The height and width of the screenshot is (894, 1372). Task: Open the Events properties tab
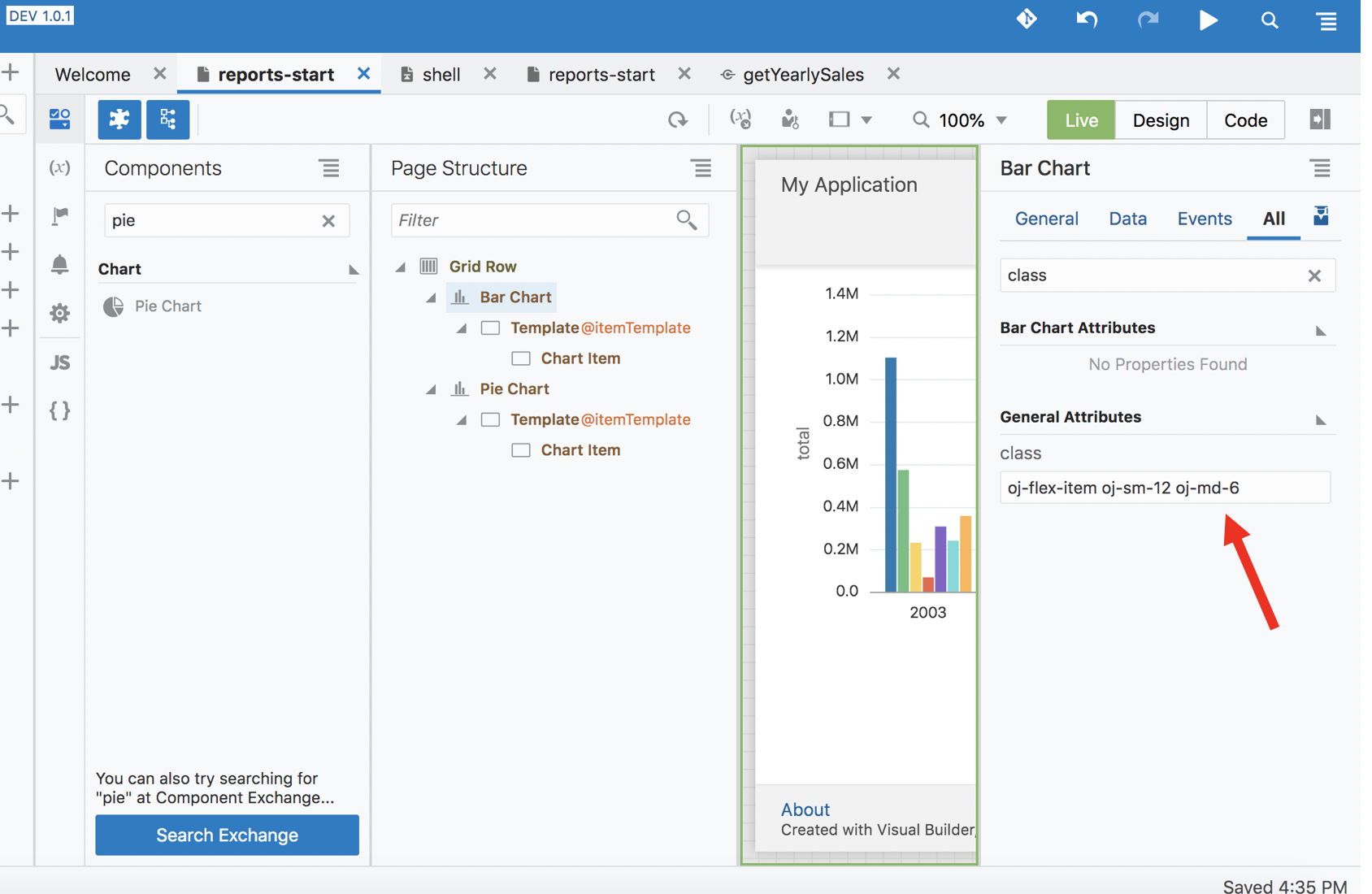coord(1204,219)
